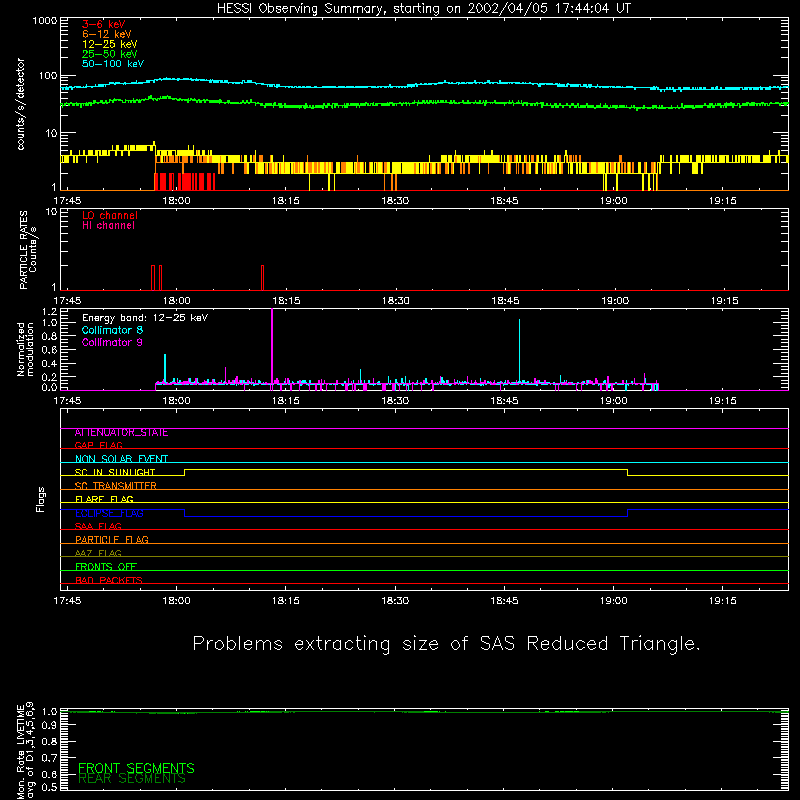The height and width of the screenshot is (800, 800).
Task: Click the ECLIPSE_FLAG label
Action: (109, 513)
